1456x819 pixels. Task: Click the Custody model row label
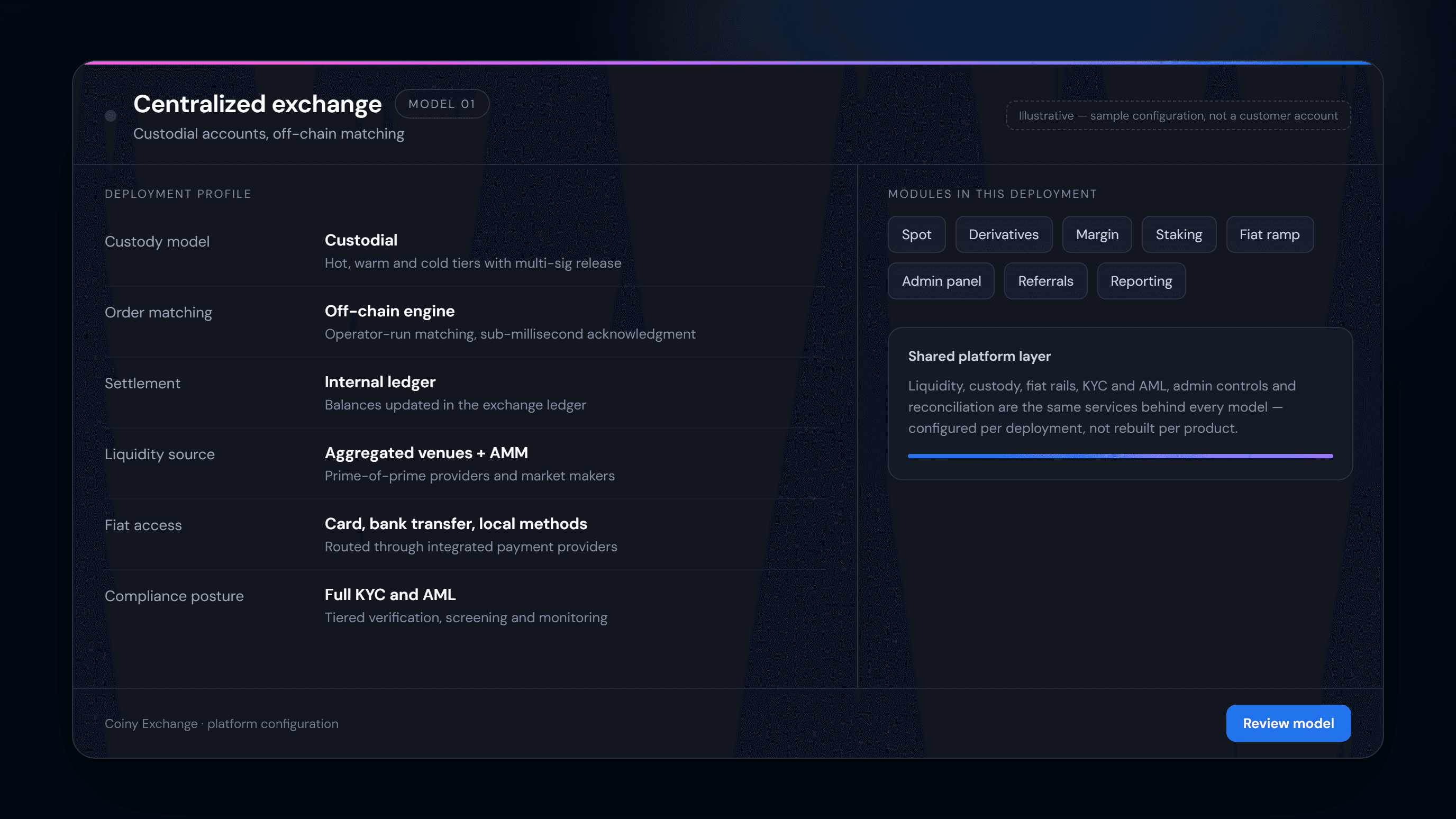tap(157, 241)
